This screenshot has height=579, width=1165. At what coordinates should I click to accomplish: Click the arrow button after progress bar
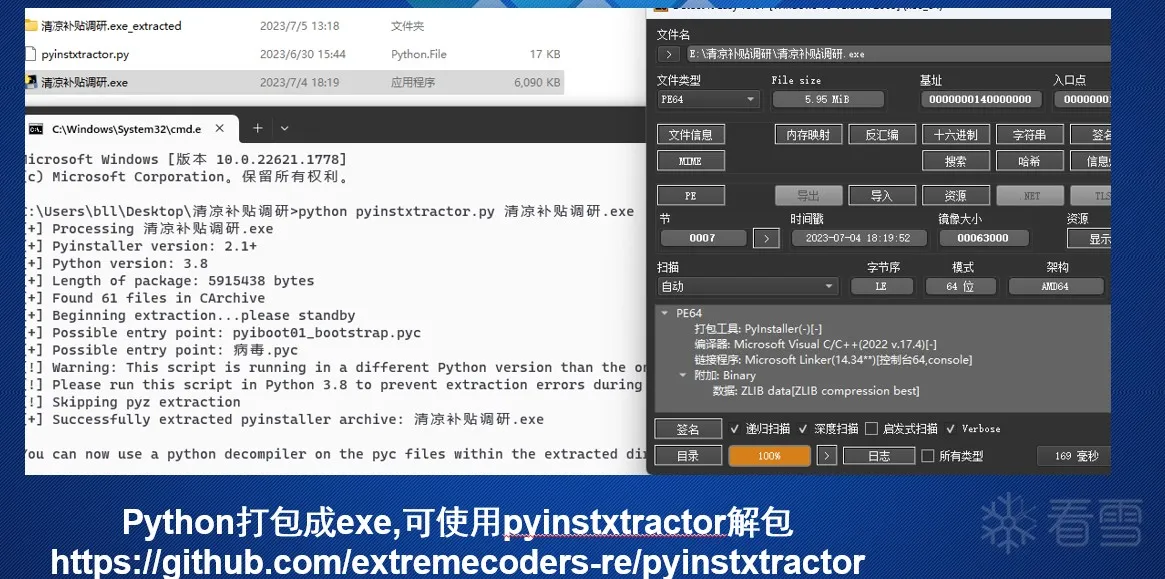click(826, 456)
